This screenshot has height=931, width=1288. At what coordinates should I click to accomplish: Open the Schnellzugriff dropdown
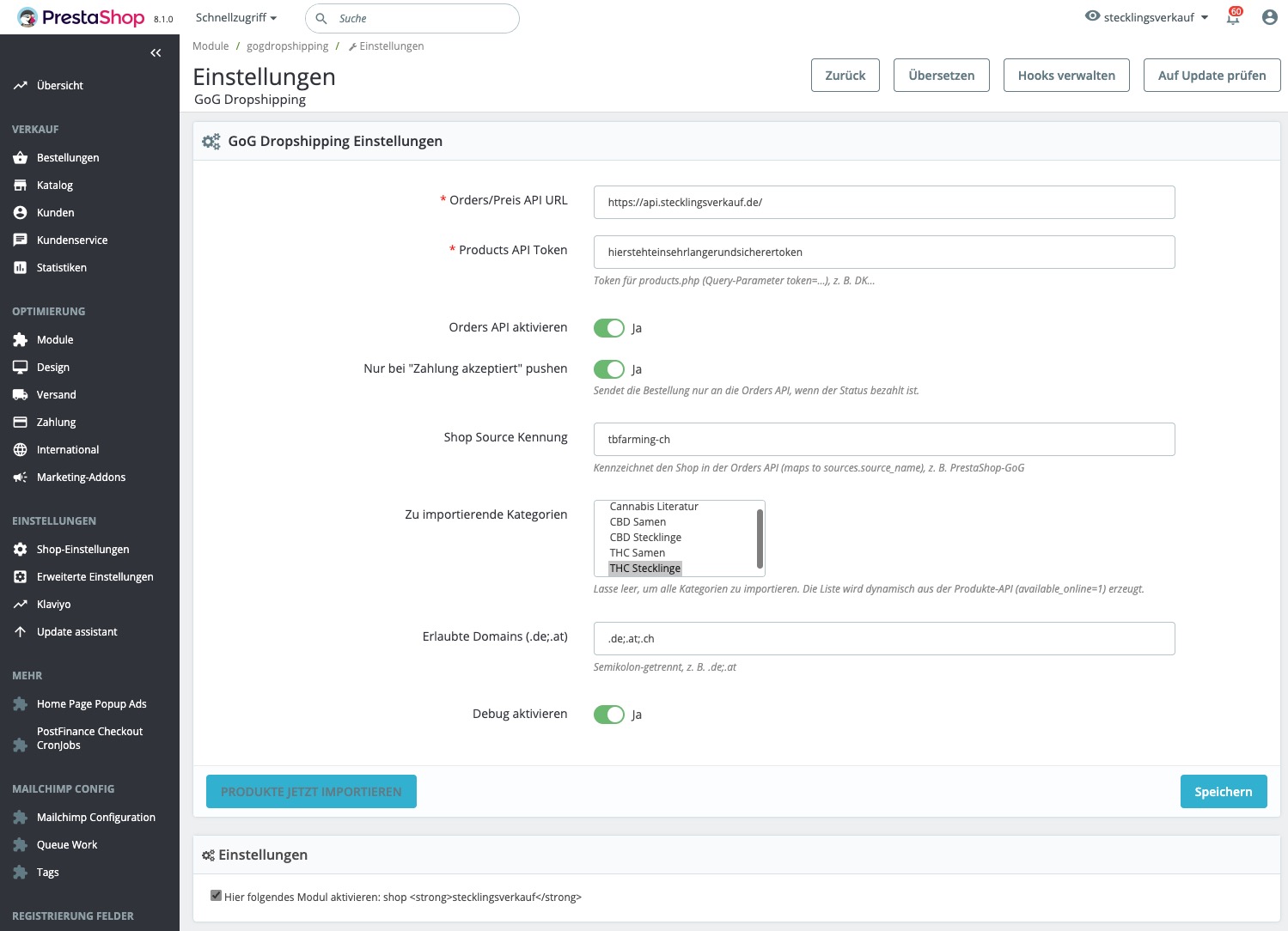[235, 17]
